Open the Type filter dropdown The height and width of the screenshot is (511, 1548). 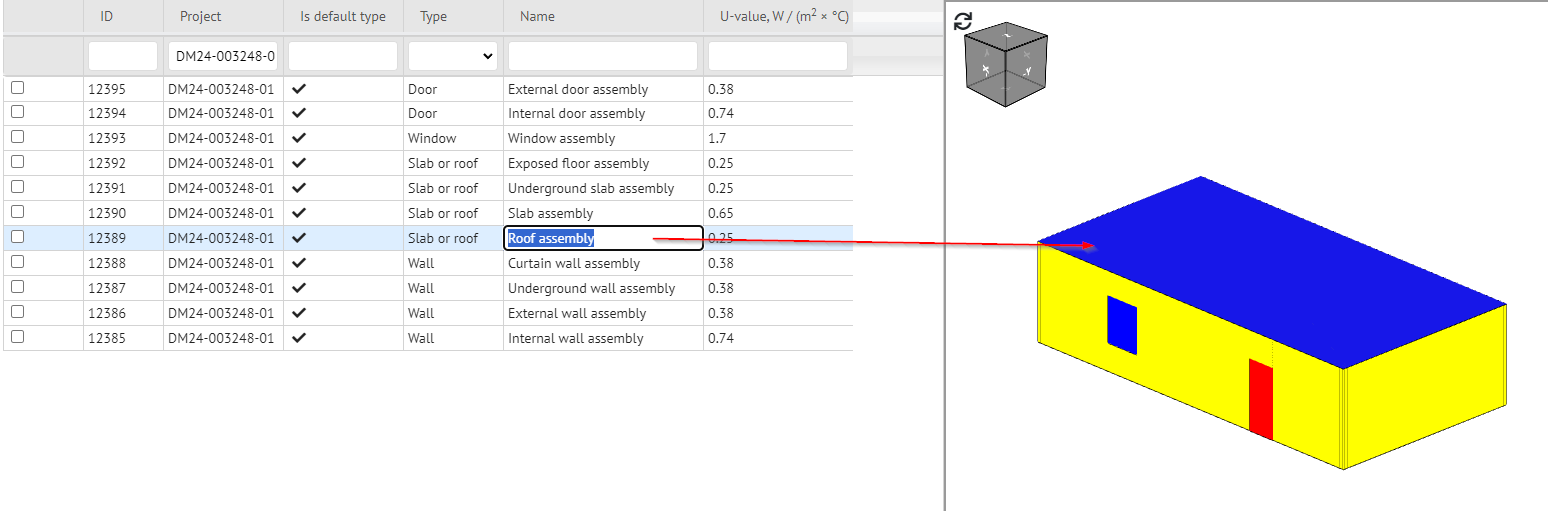coord(453,56)
